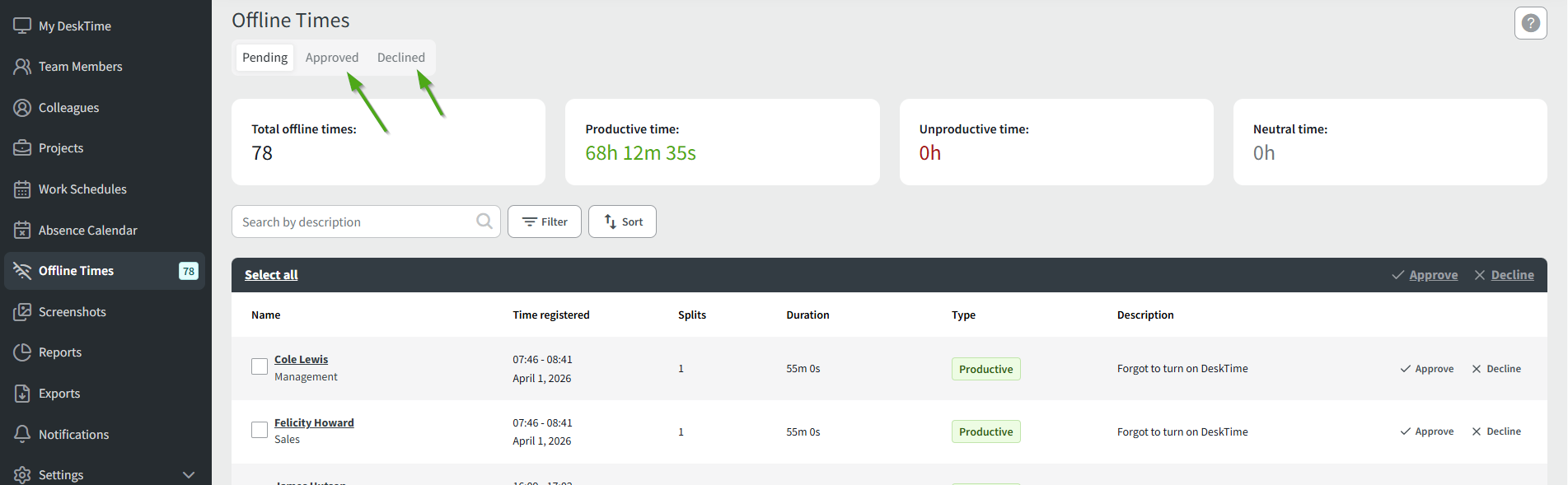Switch to the Declined tab
The image size is (1568, 485).
[x=401, y=58]
